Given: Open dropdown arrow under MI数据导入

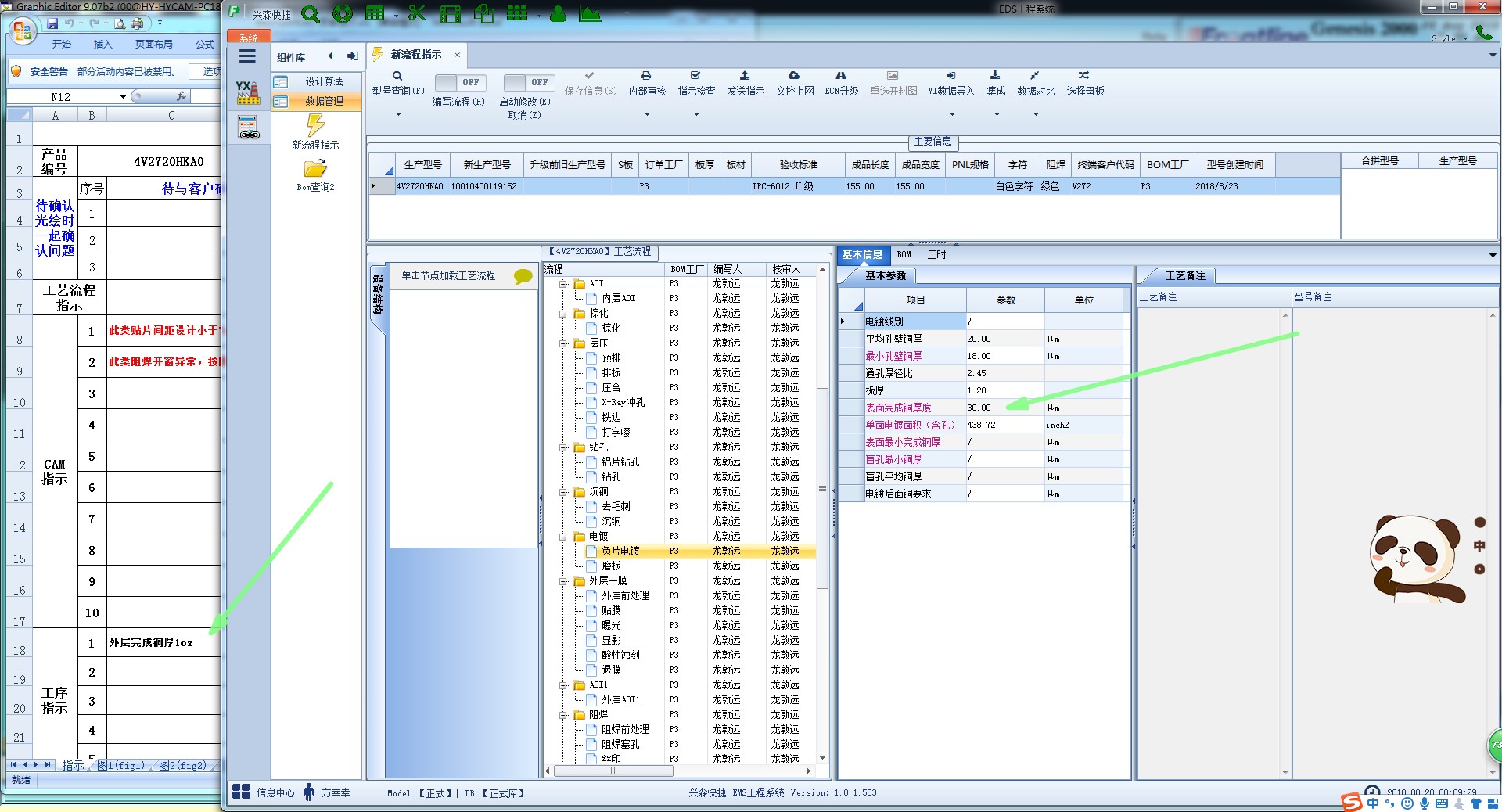Looking at the screenshot, I should coord(951,115).
